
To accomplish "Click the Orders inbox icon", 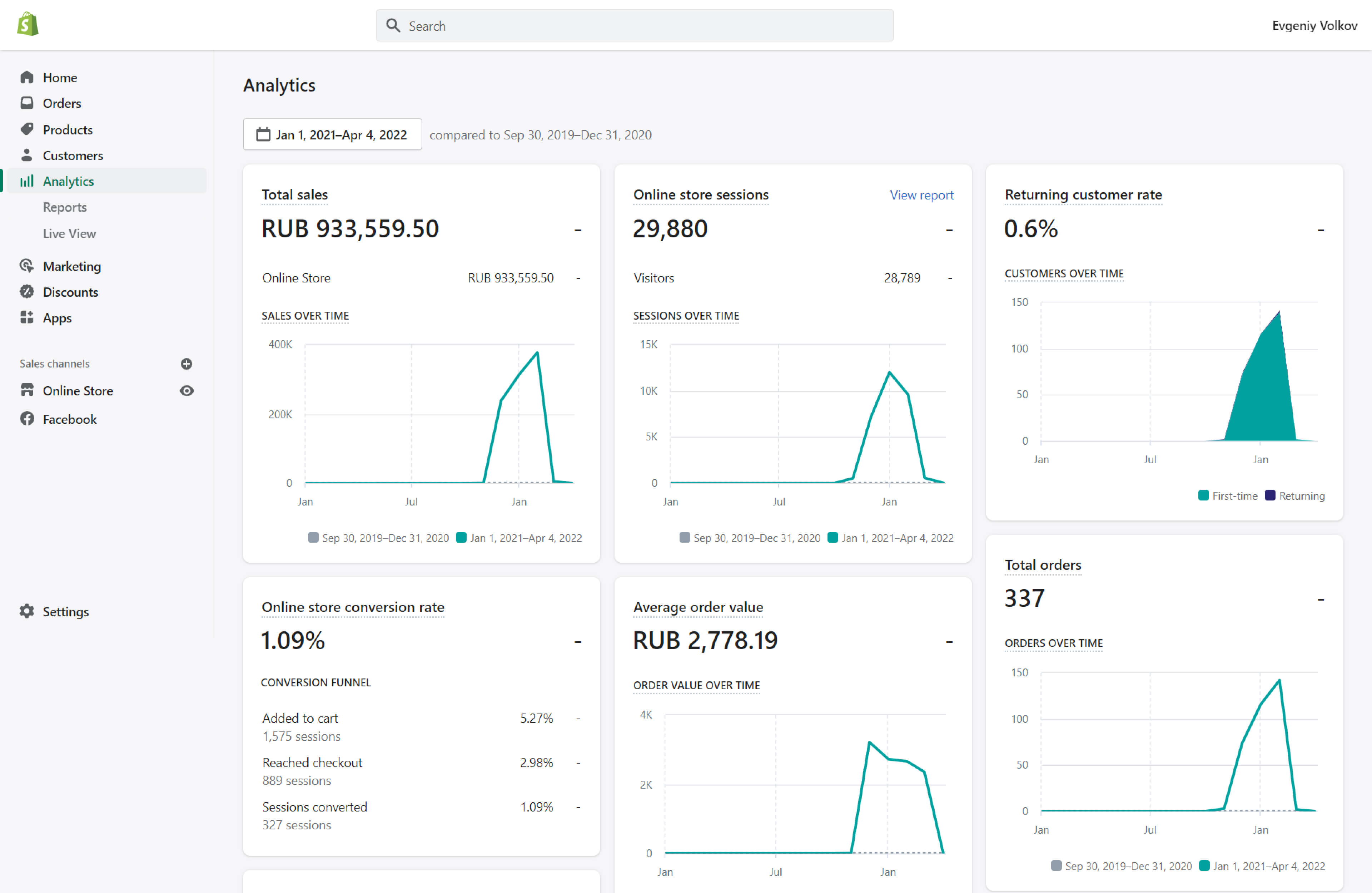I will (26, 103).
